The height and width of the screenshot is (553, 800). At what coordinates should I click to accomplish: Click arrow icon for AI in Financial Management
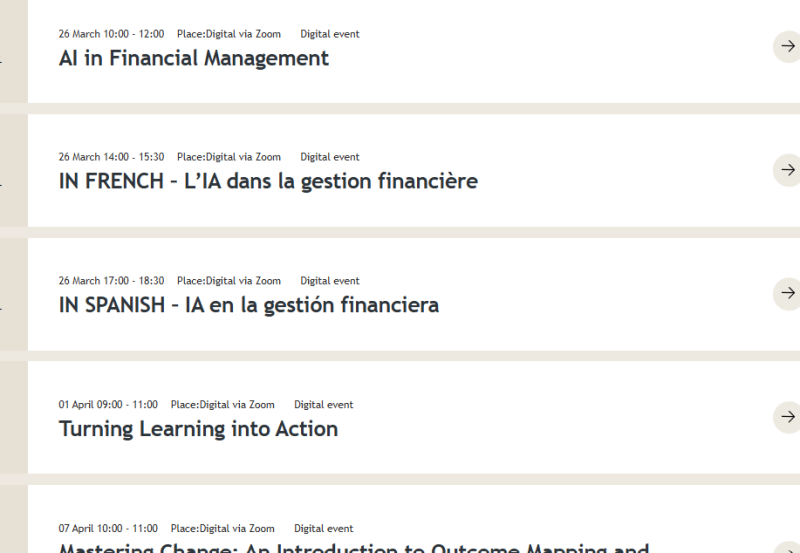point(788,46)
